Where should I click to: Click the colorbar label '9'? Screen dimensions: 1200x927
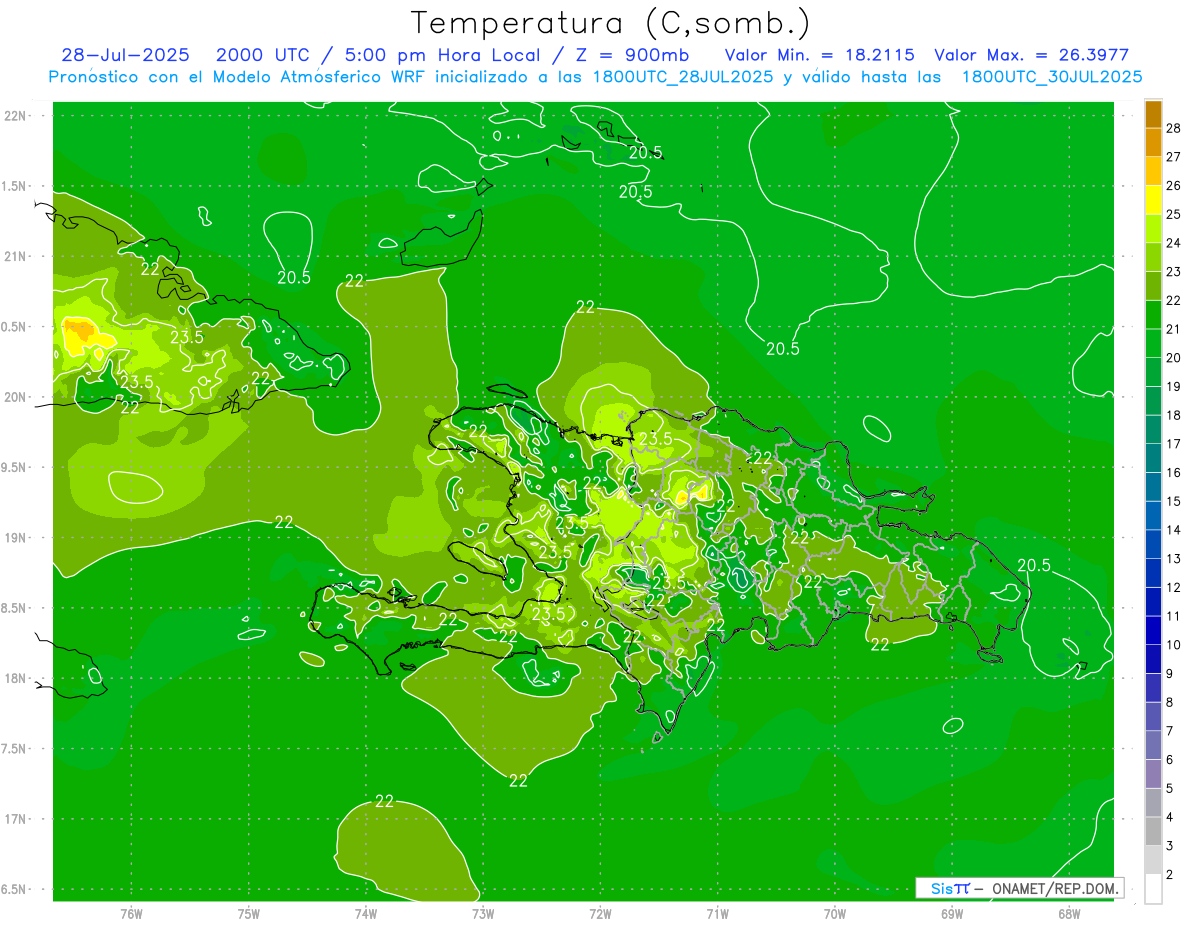[x=1171, y=674]
